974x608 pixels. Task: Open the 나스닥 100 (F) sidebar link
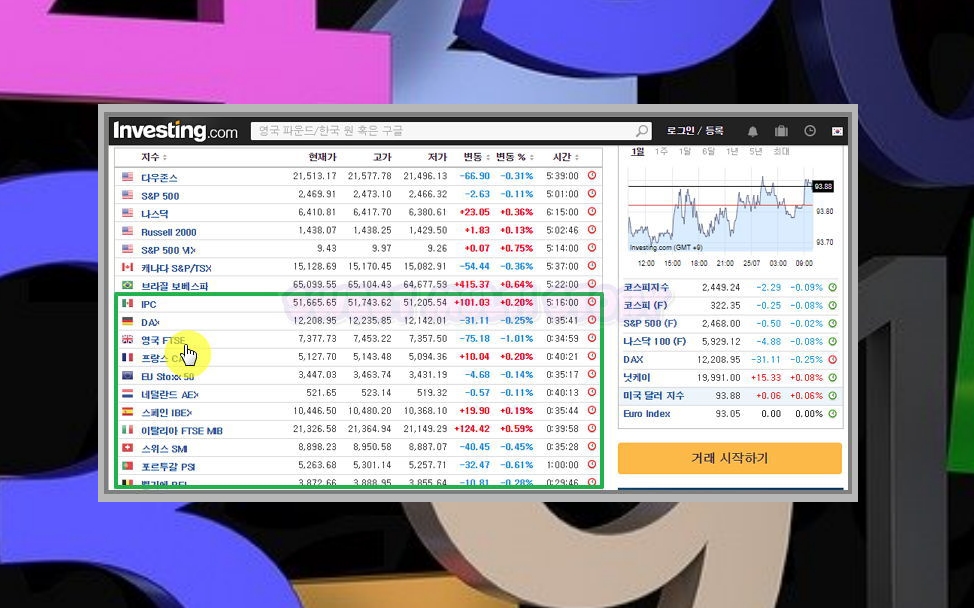(654, 342)
